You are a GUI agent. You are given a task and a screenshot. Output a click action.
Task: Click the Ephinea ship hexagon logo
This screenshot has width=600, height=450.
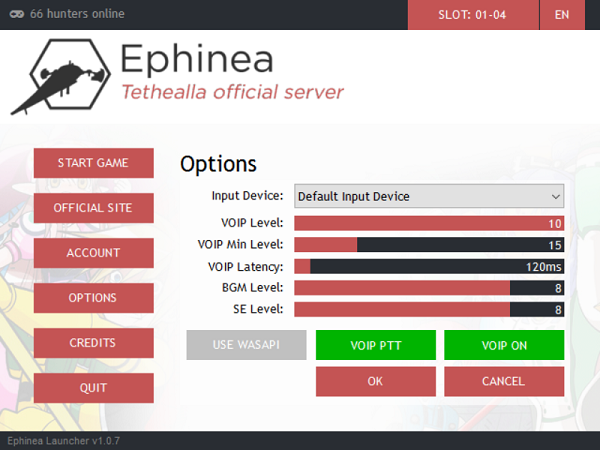pyautogui.click(x=60, y=77)
